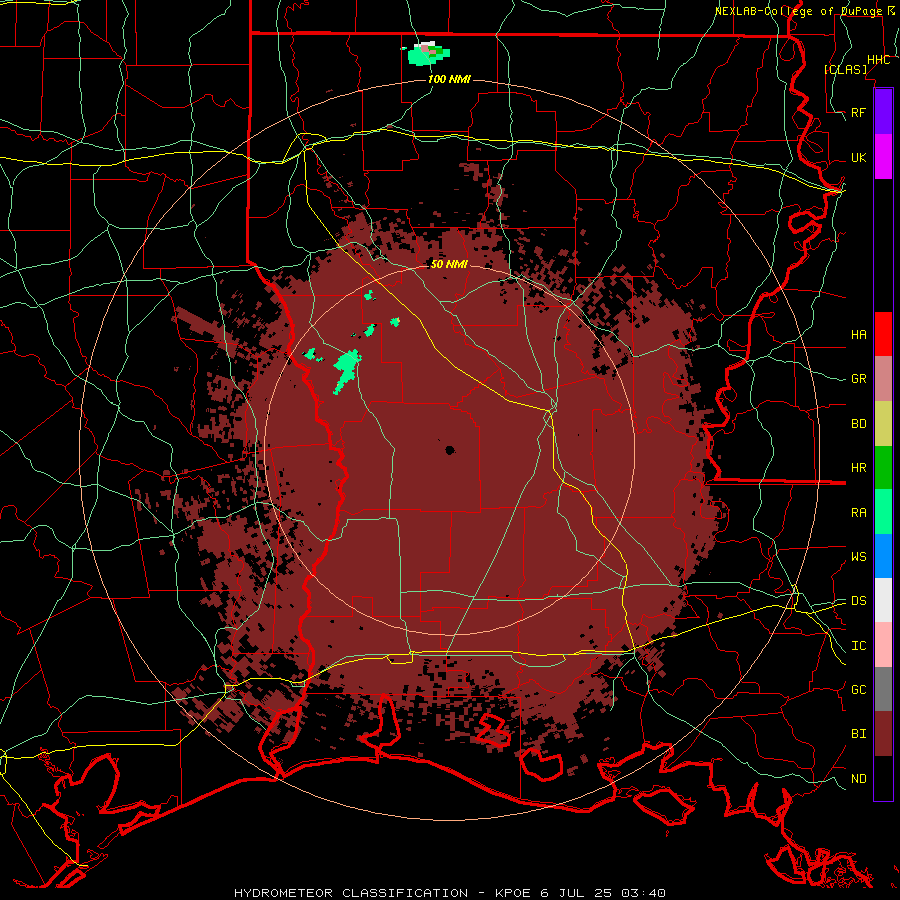Click the BD yellow legend swatch
Viewport: 900px width, 900px height.
883,423
